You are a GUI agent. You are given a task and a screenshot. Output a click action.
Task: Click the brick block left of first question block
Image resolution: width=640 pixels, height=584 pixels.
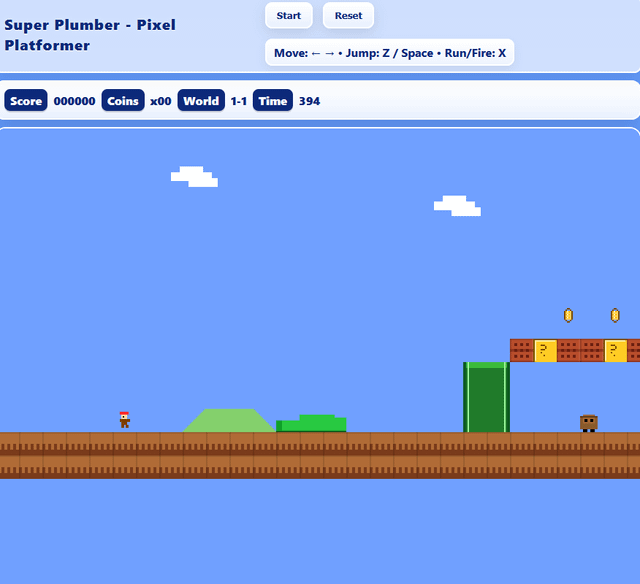[x=522, y=350]
